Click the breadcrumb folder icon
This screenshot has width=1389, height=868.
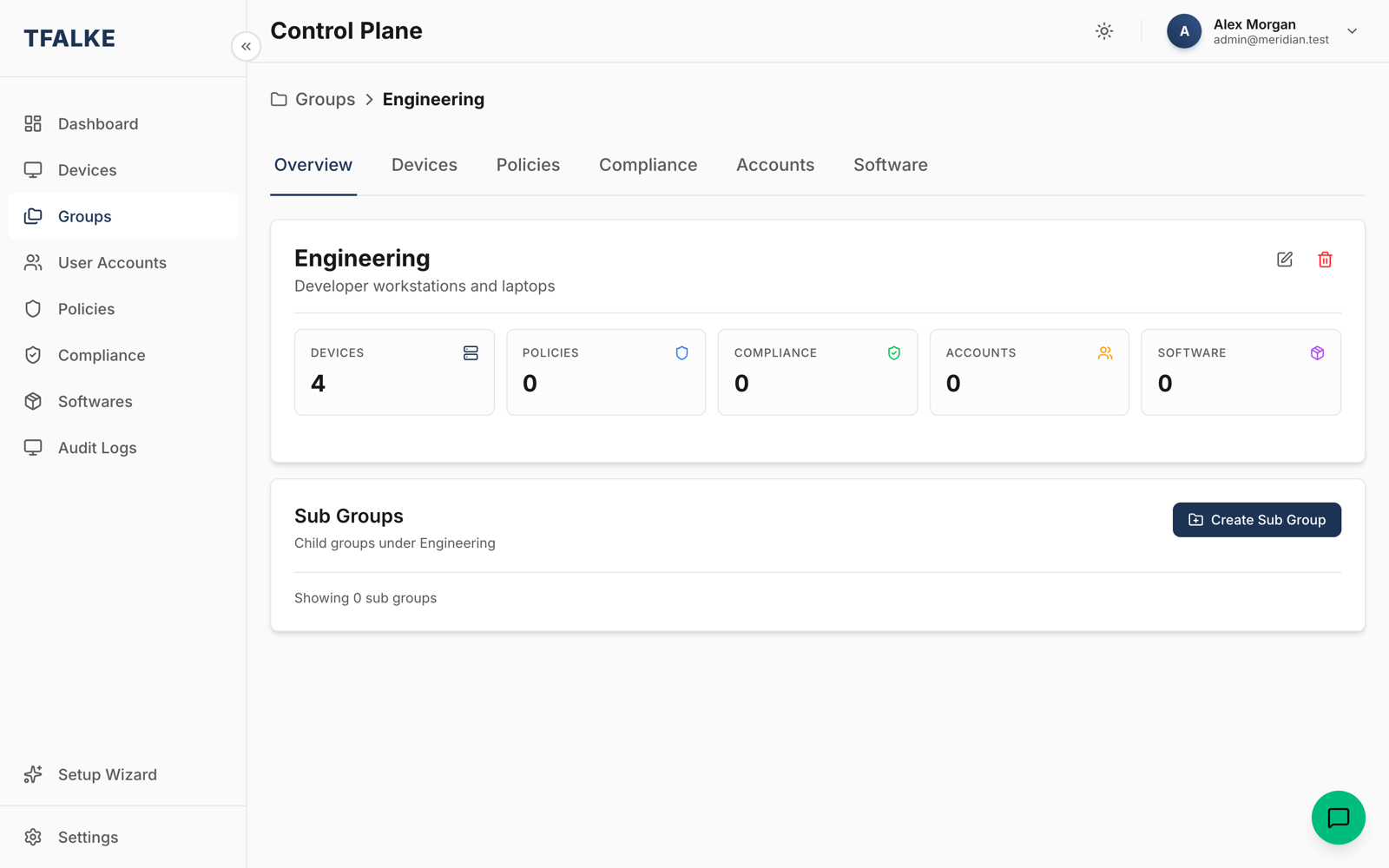[x=279, y=99]
